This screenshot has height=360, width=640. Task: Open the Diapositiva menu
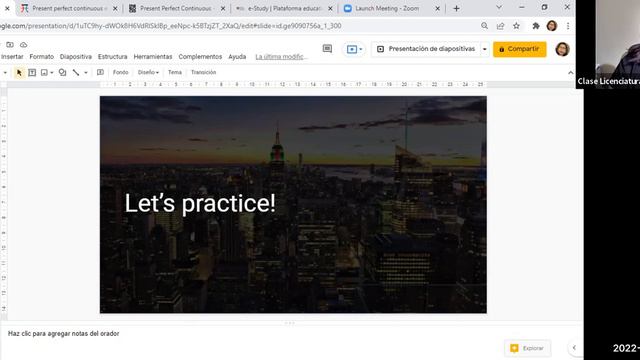[76, 57]
